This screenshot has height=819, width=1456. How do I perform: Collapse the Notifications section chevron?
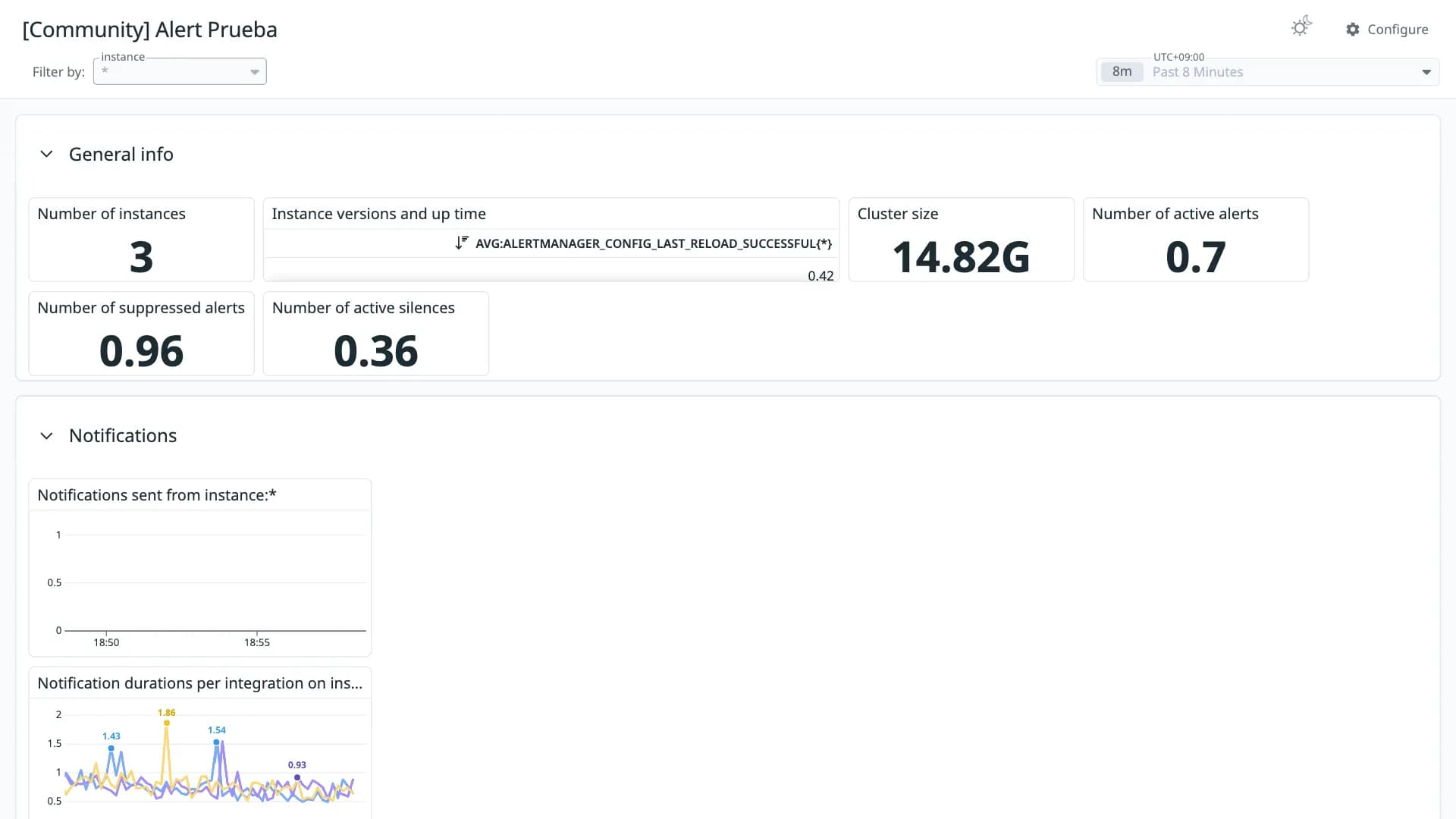tap(46, 436)
